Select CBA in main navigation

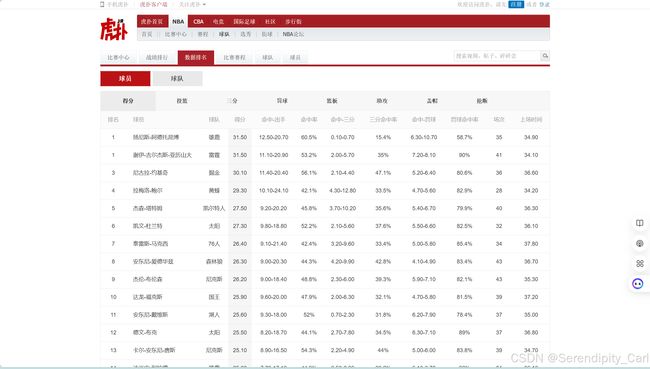pyautogui.click(x=199, y=22)
